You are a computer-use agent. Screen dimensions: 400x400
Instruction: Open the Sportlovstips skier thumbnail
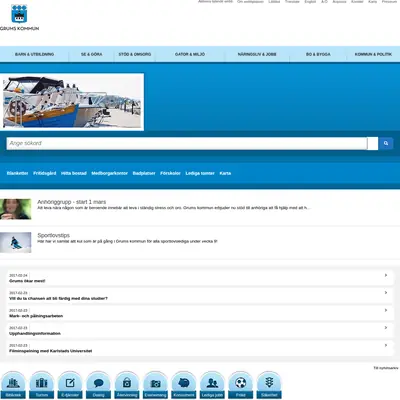(16, 242)
